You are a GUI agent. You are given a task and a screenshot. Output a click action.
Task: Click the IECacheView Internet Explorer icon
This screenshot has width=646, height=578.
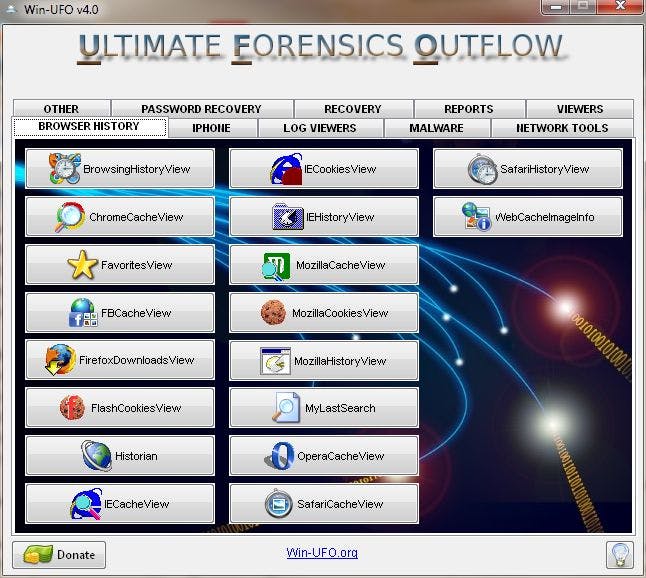point(86,504)
